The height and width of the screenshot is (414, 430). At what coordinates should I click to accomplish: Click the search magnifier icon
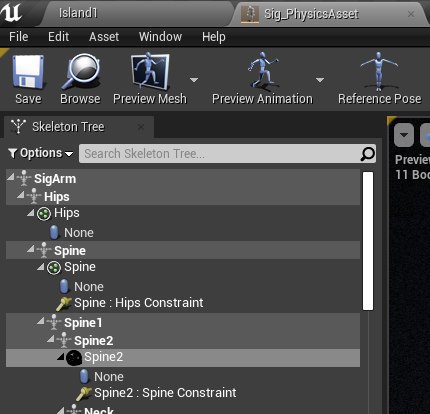[367, 154]
